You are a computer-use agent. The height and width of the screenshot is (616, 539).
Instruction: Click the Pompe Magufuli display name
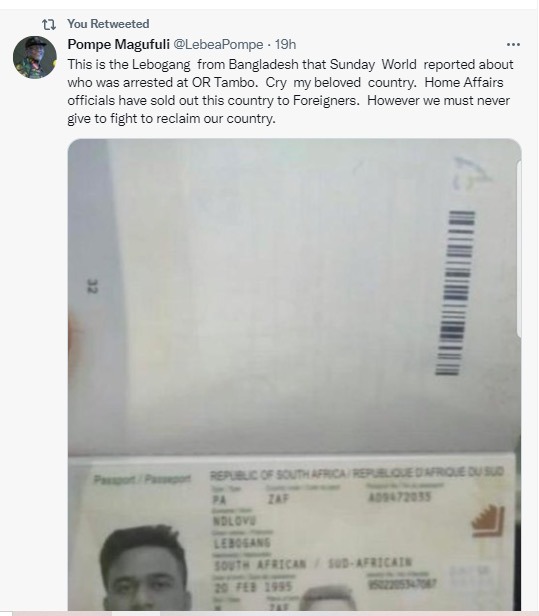(118, 44)
